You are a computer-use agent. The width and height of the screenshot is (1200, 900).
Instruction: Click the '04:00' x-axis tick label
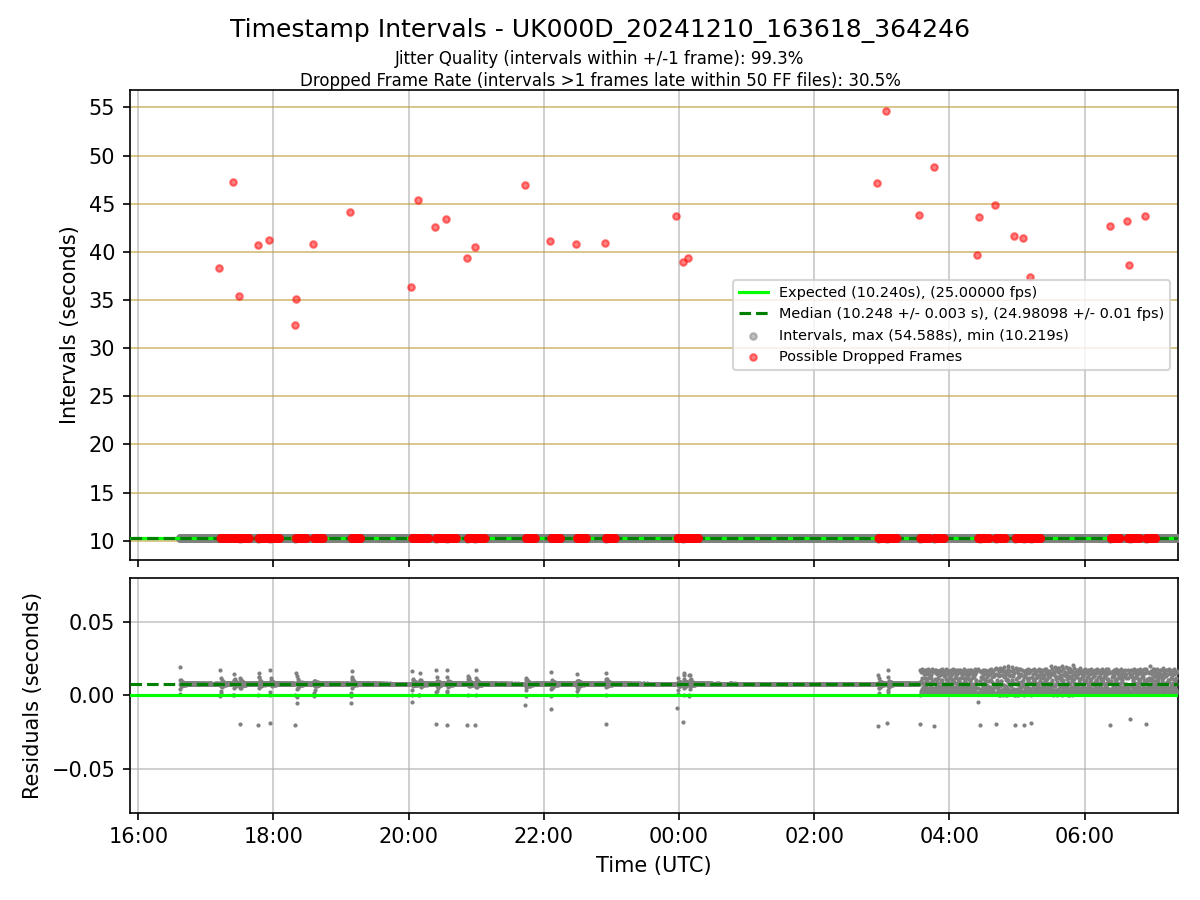[949, 834]
